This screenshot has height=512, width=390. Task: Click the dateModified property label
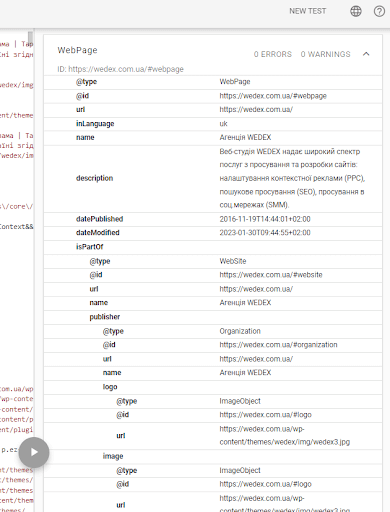point(97,233)
